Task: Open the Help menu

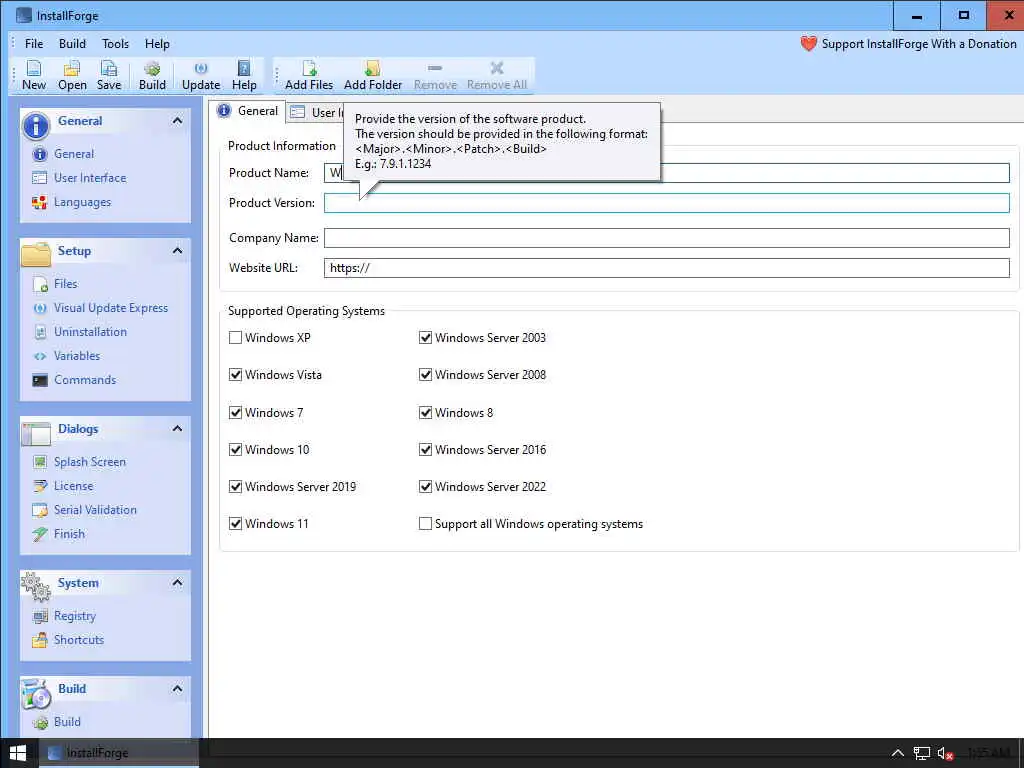Action: [157, 44]
